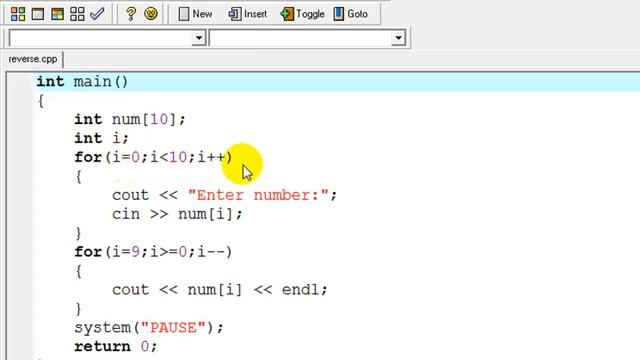Viewport: 640px width, 360px height.
Task: Click the "Enter number:" string literal
Action: tap(258, 195)
